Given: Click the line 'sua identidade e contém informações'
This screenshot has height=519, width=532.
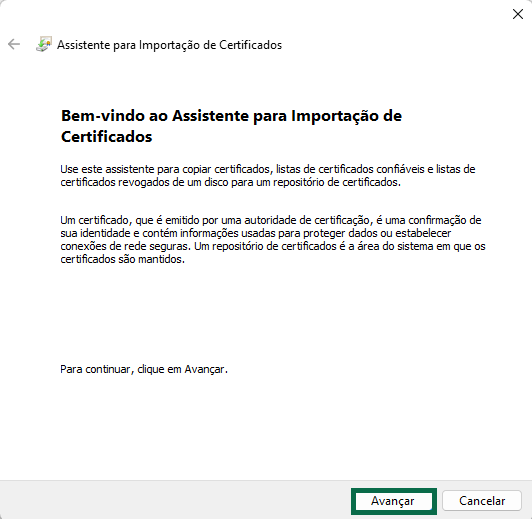Looking at the screenshot, I should 255,233.
